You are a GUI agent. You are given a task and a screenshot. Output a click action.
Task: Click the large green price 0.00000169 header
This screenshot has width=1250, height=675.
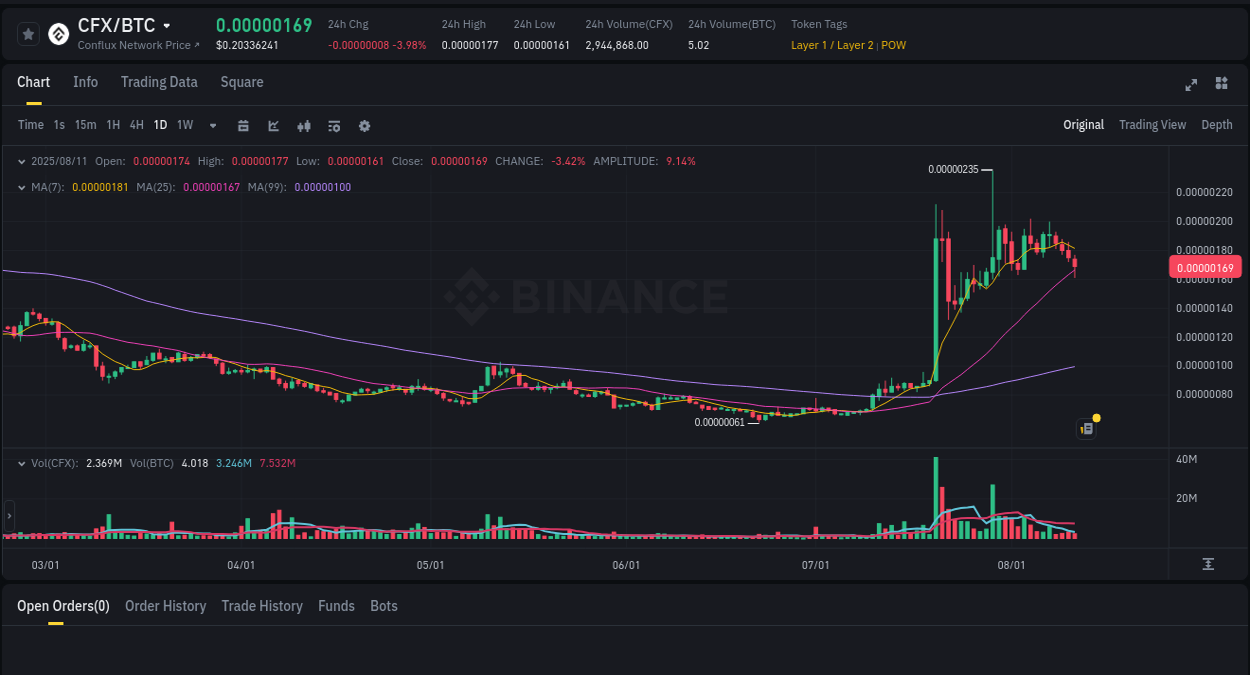click(x=264, y=25)
